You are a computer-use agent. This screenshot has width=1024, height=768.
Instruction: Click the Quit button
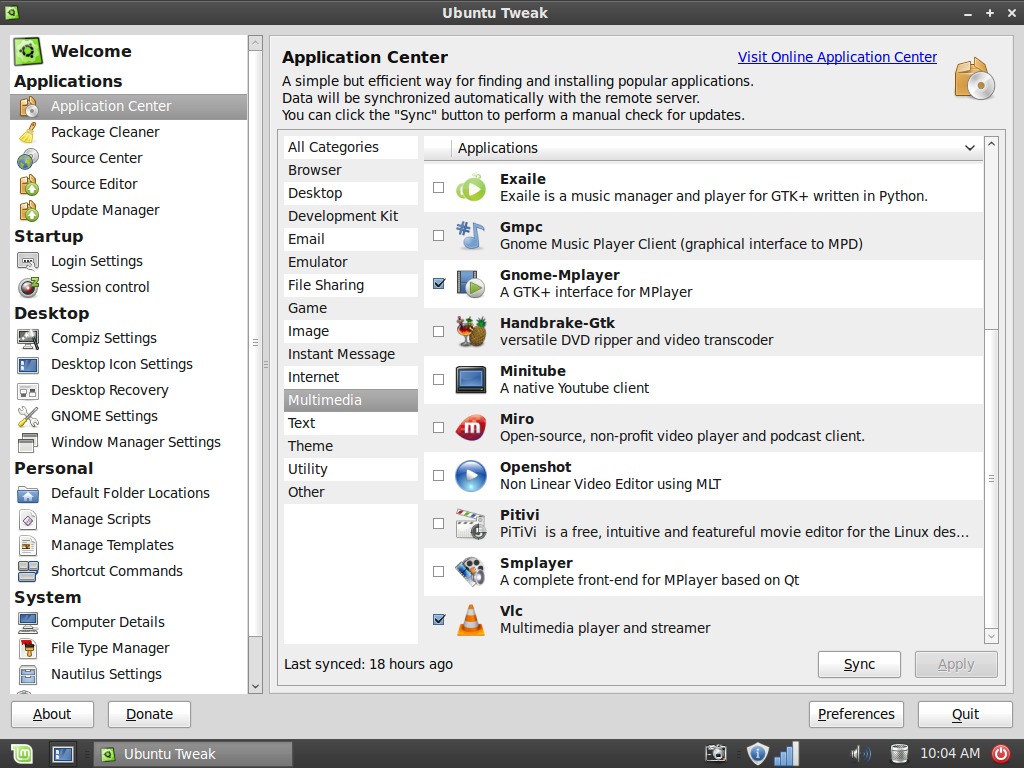tap(965, 714)
